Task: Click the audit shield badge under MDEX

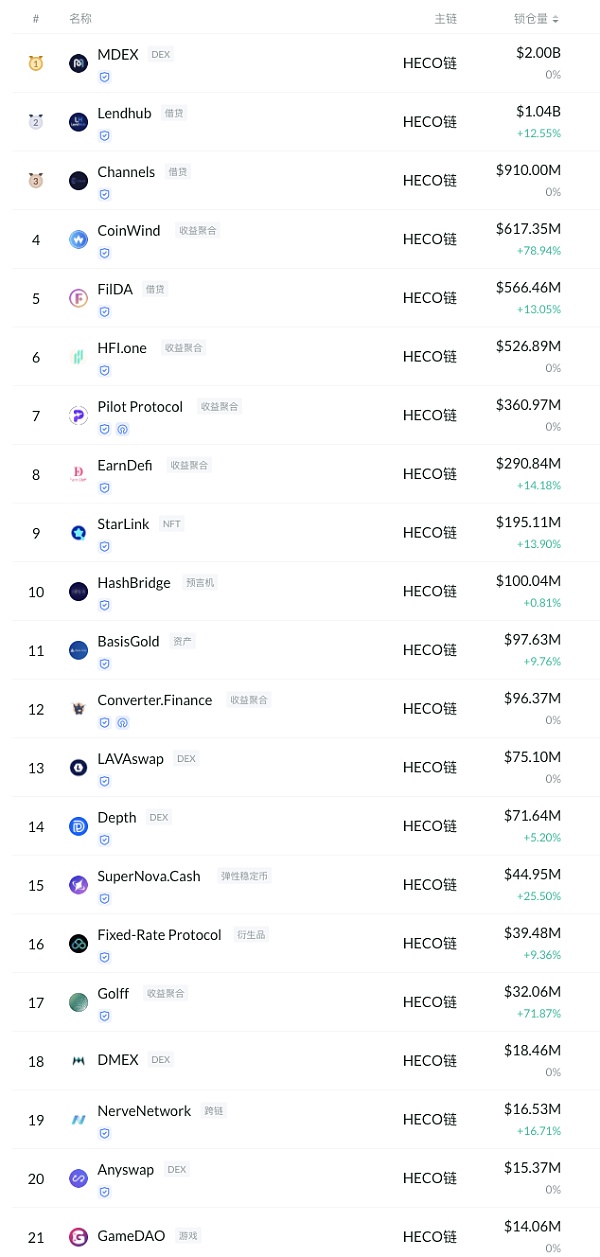Action: coord(104,77)
